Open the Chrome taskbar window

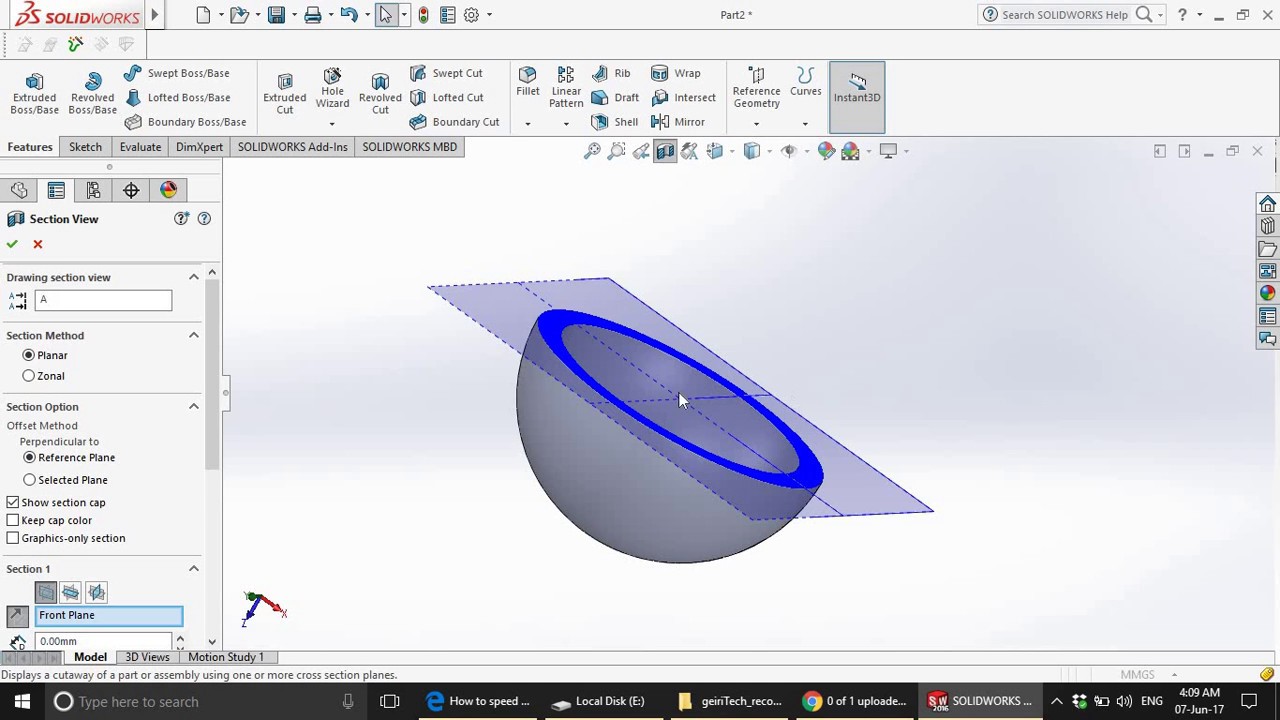click(x=857, y=701)
